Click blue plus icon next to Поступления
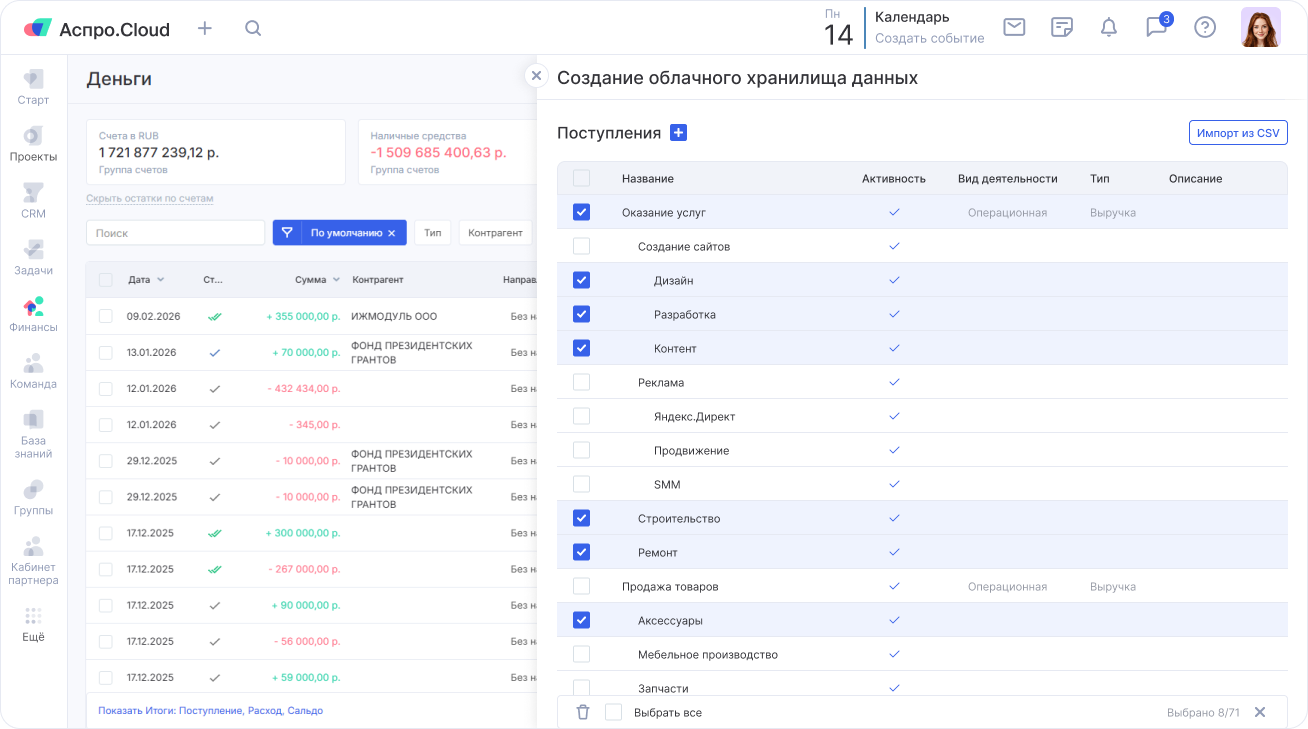1308x729 pixels. coord(678,133)
